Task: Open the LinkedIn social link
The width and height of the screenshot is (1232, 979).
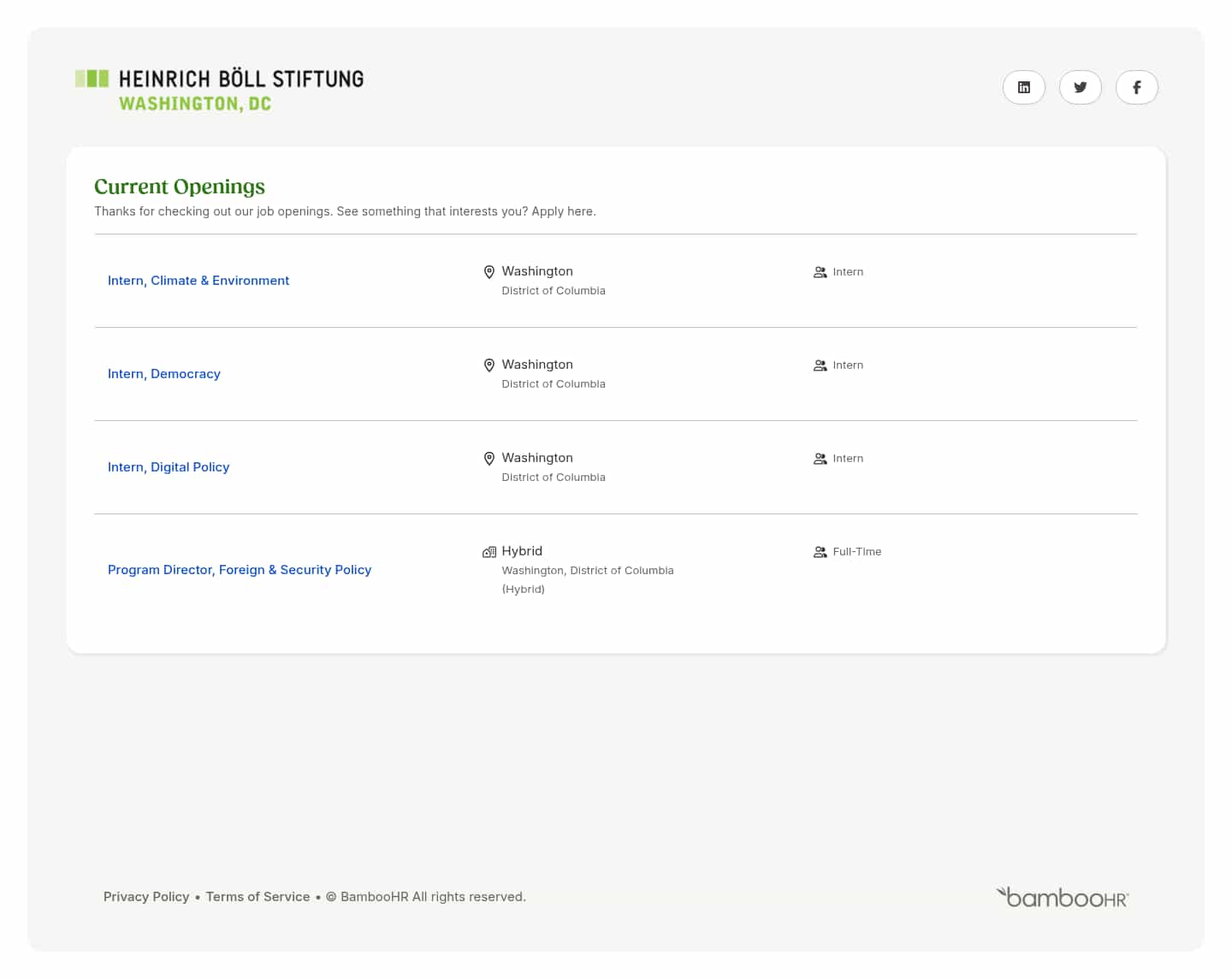Action: 1023,87
